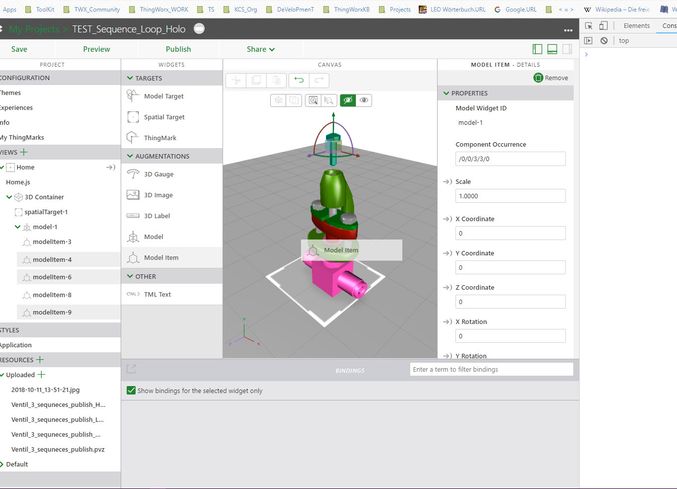Show the DevTools console sidebar

click(588, 41)
